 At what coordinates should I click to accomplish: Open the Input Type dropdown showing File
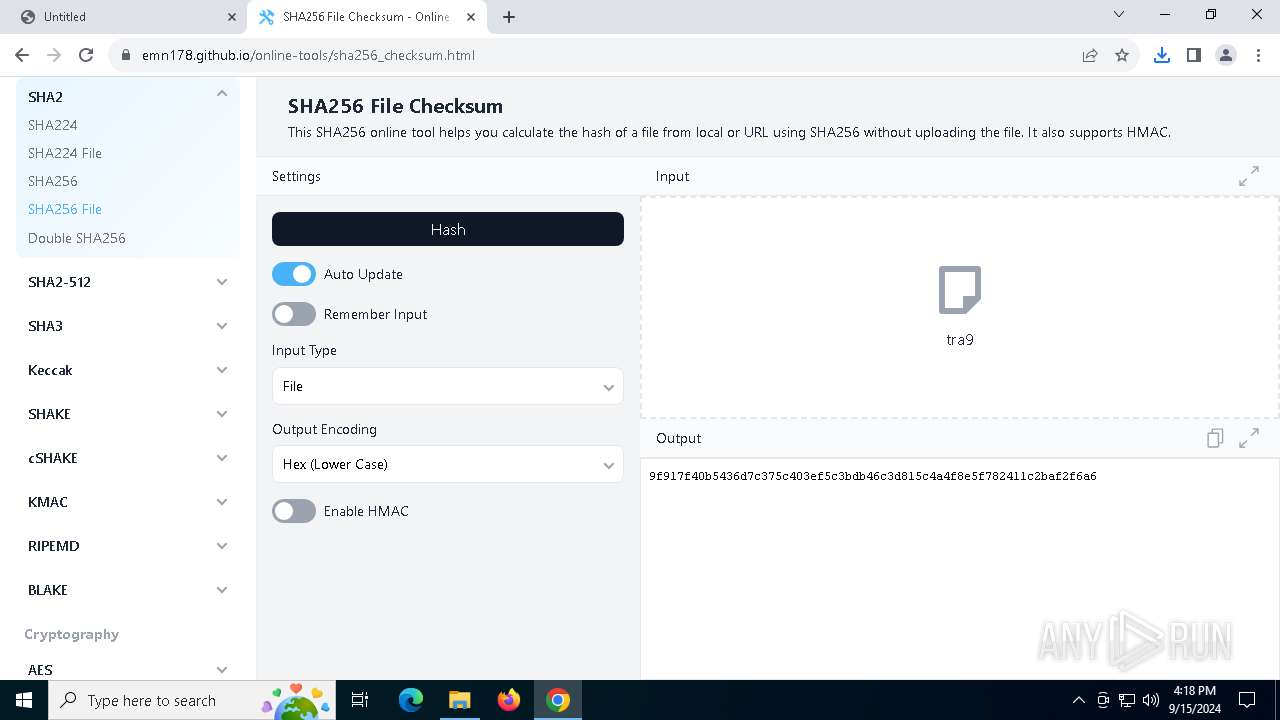tap(448, 386)
